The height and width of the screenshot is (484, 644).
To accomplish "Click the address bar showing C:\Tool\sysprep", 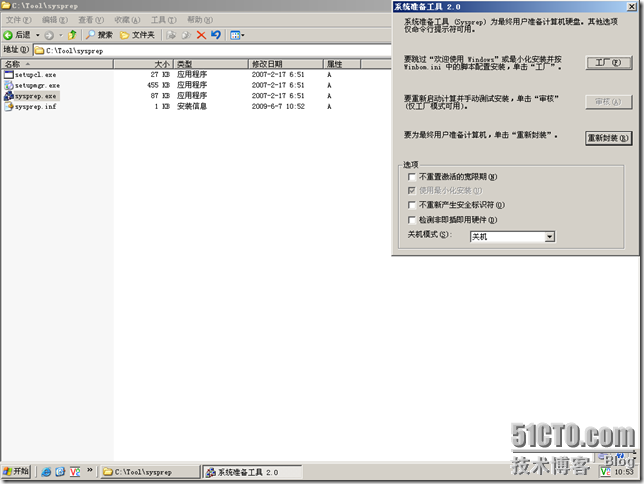I will (x=212, y=51).
